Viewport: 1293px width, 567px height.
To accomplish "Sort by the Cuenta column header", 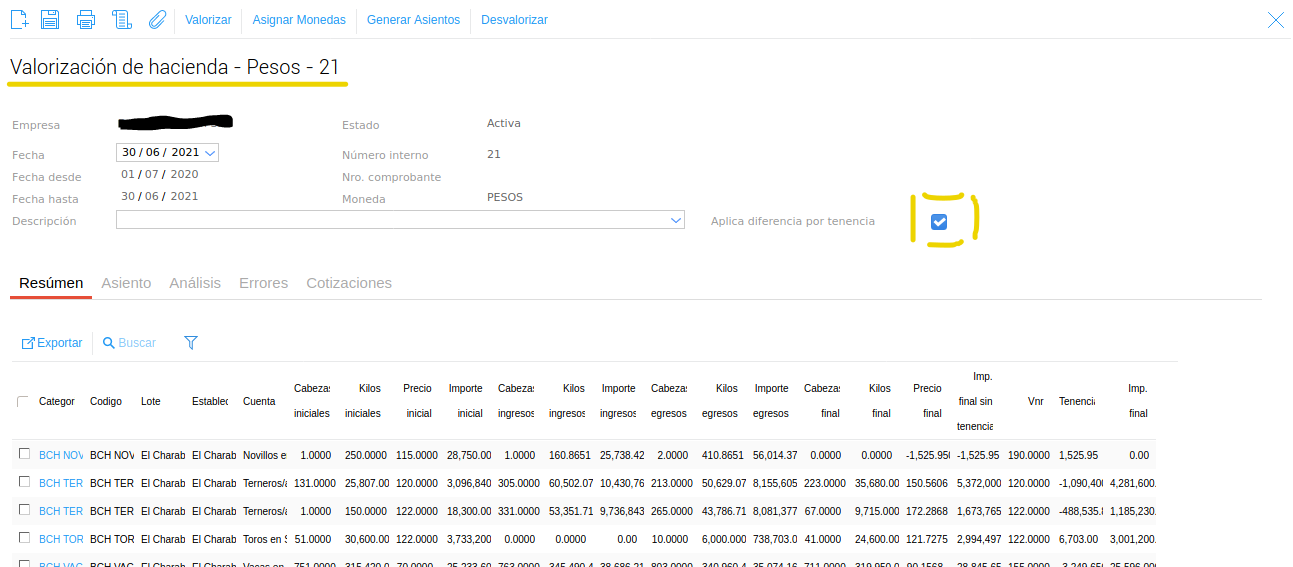I will click(259, 401).
